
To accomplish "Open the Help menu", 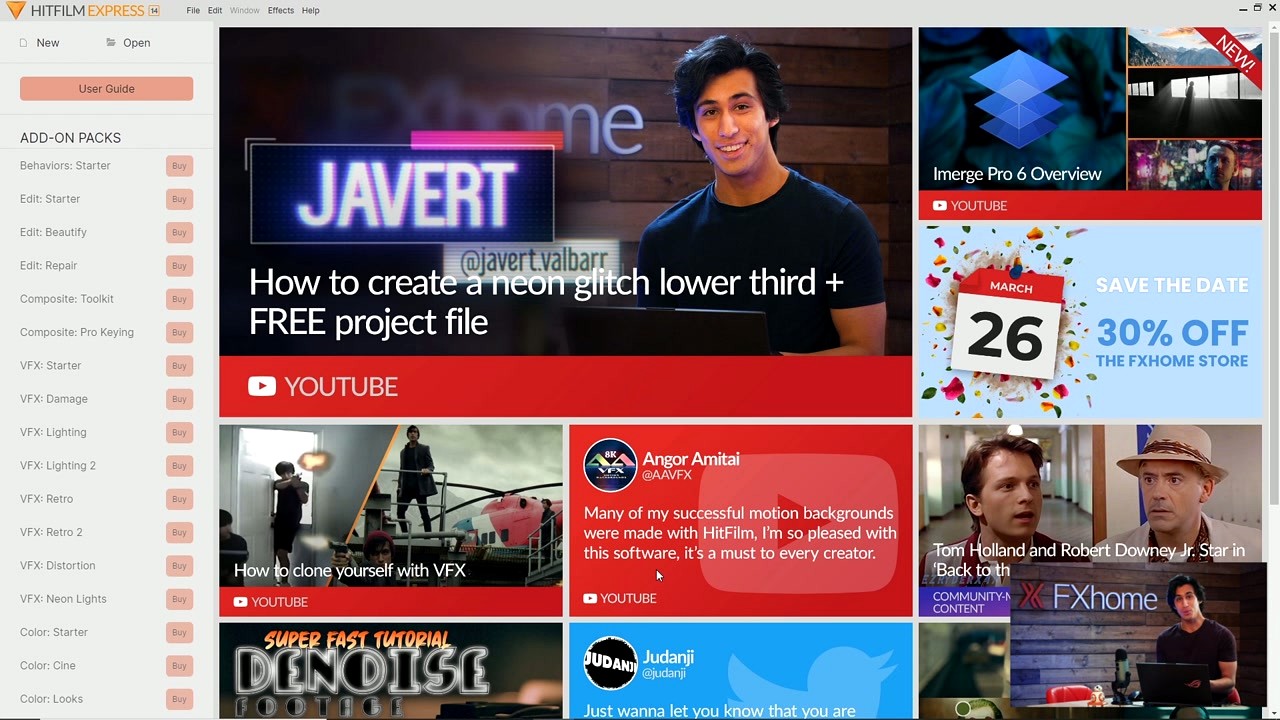I will [x=311, y=10].
